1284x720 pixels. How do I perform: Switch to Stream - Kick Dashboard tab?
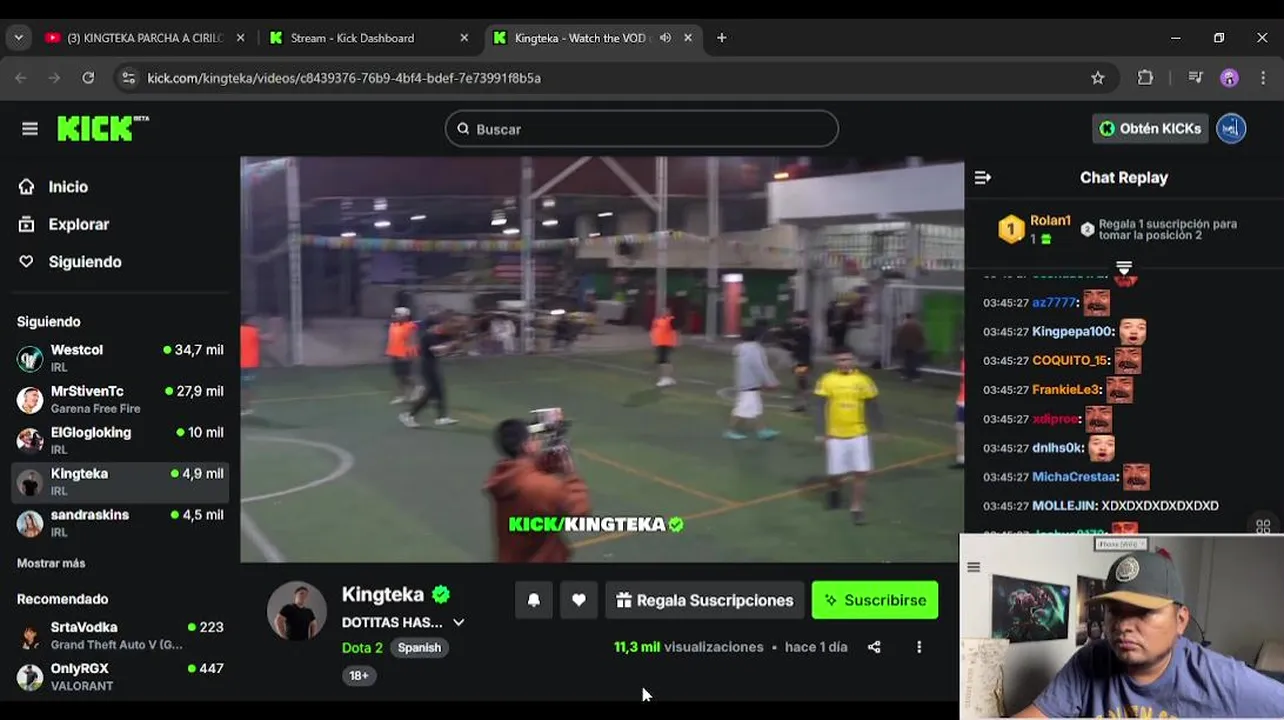tap(352, 38)
